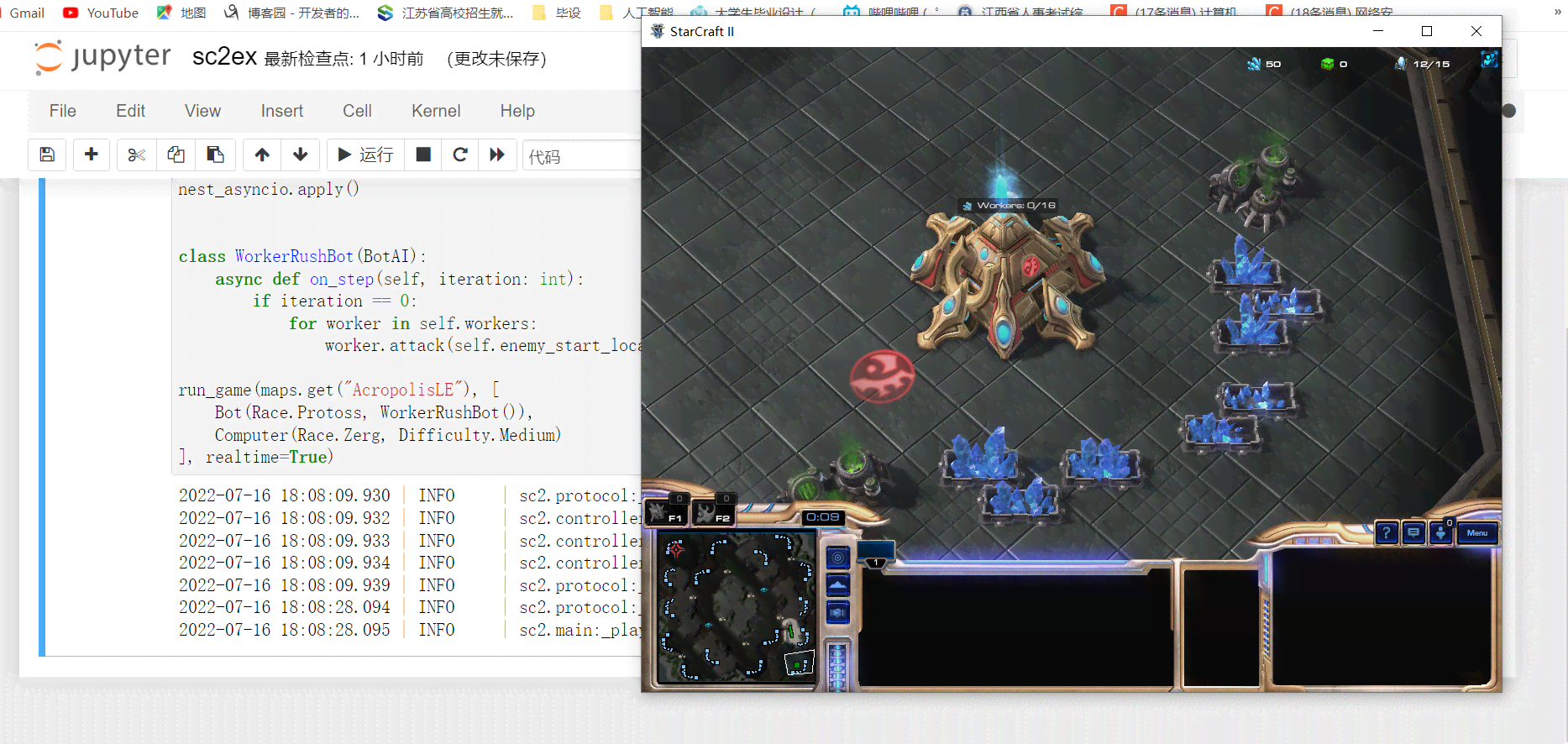Open the cell type dropdown showing 代码
Image resolution: width=1568 pixels, height=744 pixels.
[x=582, y=156]
